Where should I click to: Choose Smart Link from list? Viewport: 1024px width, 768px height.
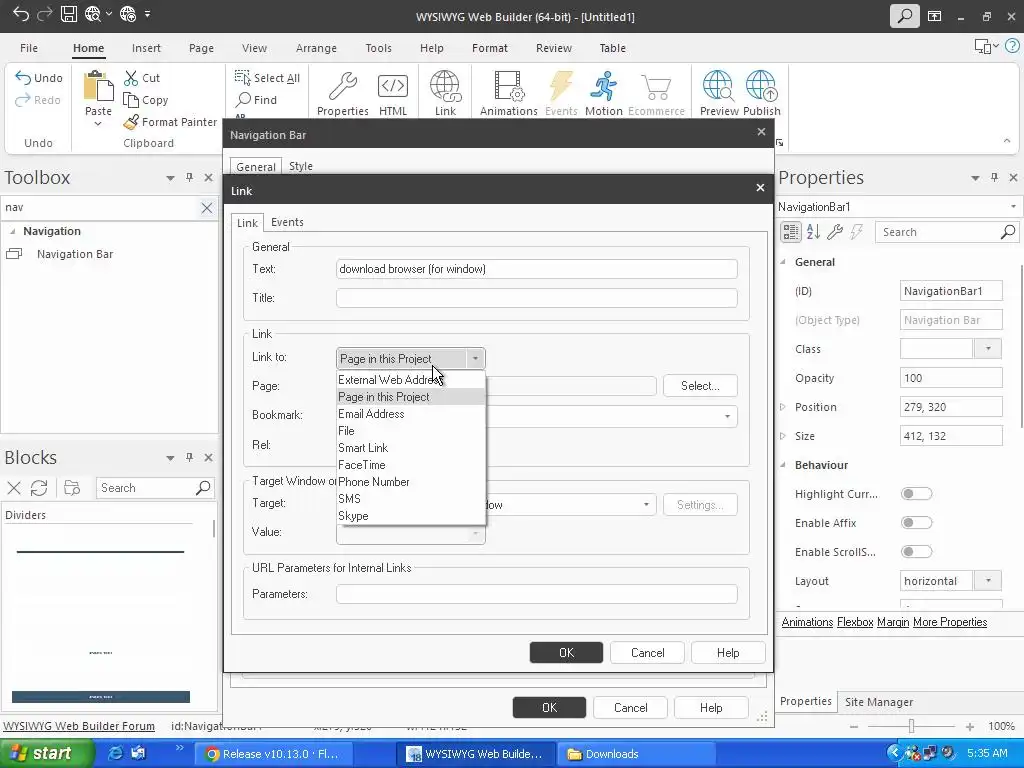[411, 447]
